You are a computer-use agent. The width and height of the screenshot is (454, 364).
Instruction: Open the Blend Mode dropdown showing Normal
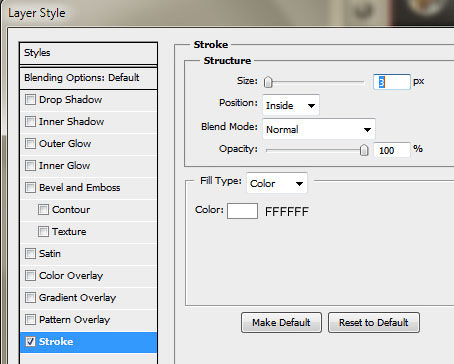tap(319, 129)
